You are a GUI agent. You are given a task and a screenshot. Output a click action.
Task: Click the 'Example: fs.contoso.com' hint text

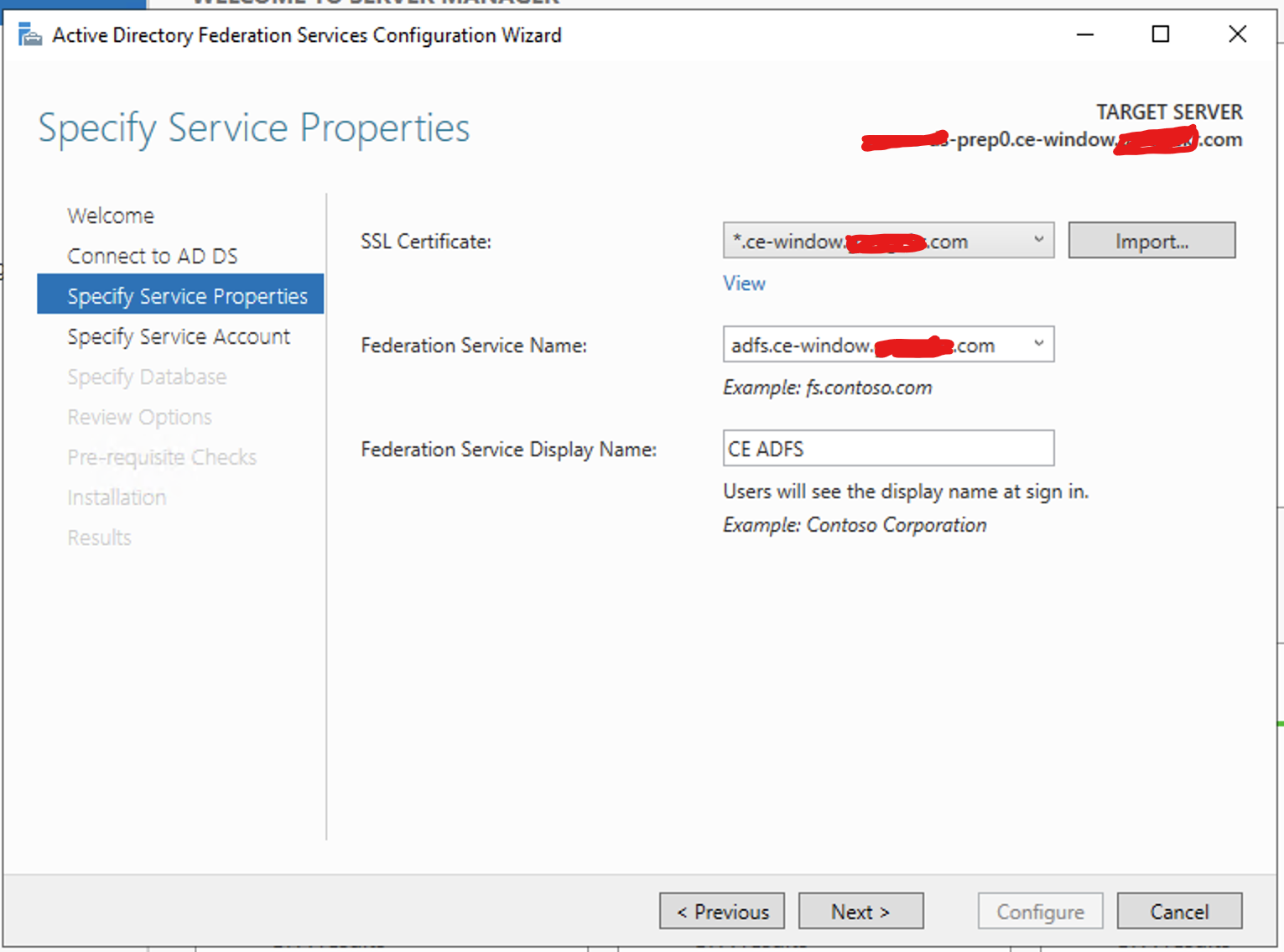(x=828, y=388)
